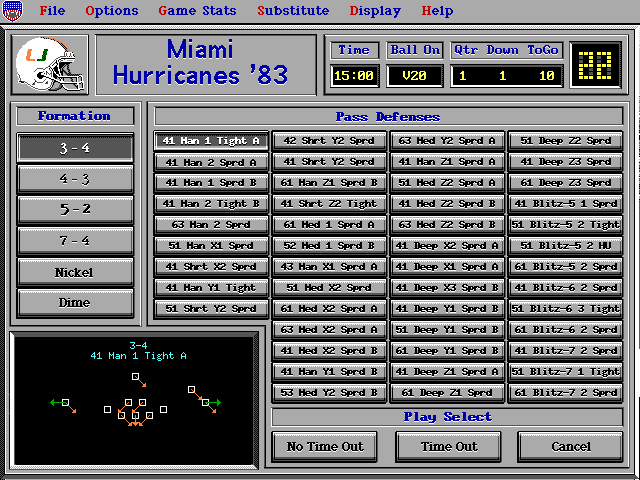Select the Dime formation

[x=75, y=303]
